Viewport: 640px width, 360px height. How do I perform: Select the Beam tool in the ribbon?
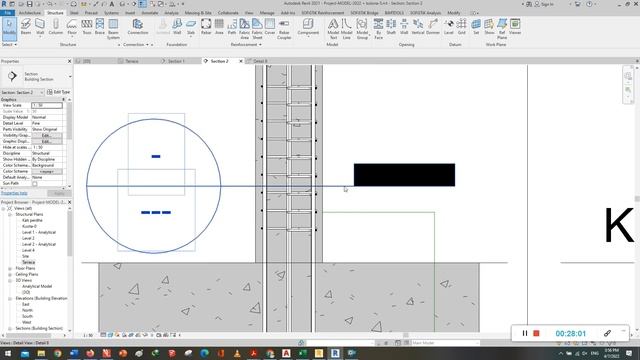click(26, 27)
